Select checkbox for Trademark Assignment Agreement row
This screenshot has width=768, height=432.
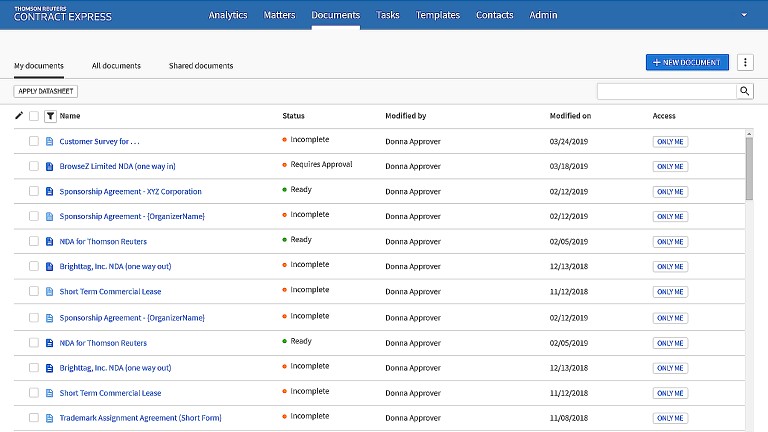pos(34,418)
